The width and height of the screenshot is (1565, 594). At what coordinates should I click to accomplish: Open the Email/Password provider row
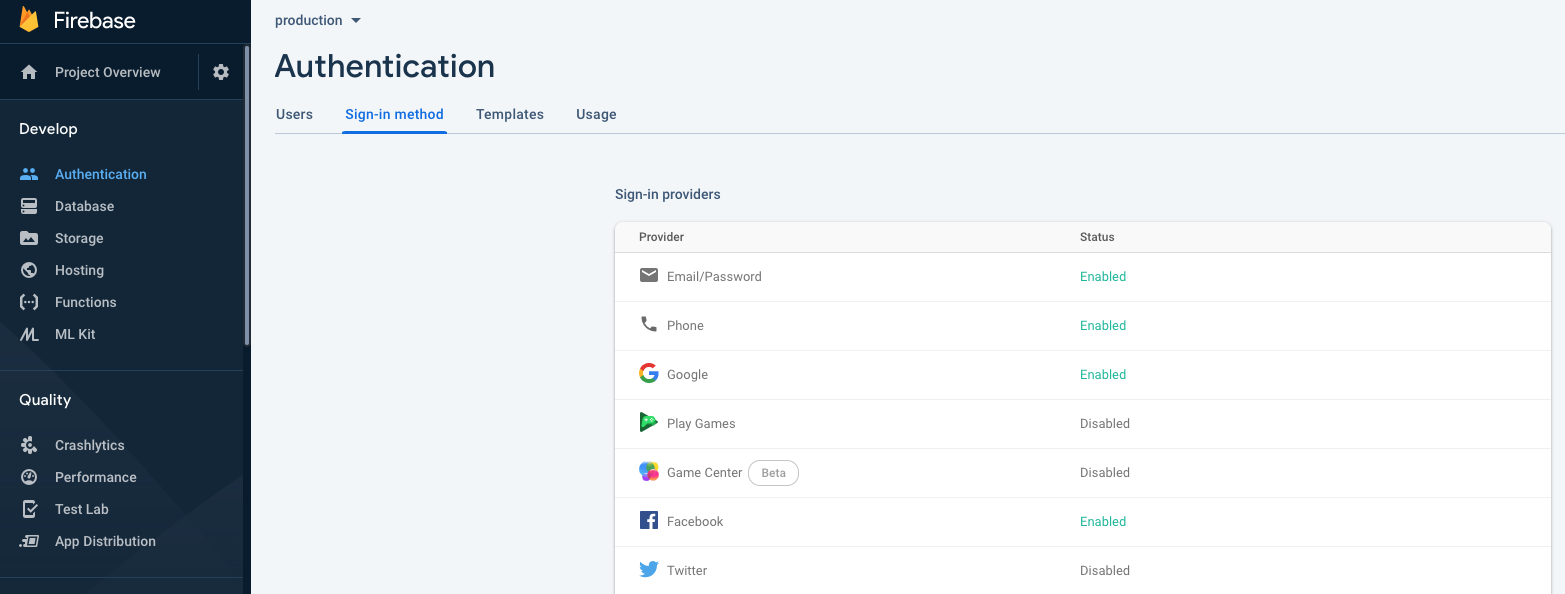[714, 277]
